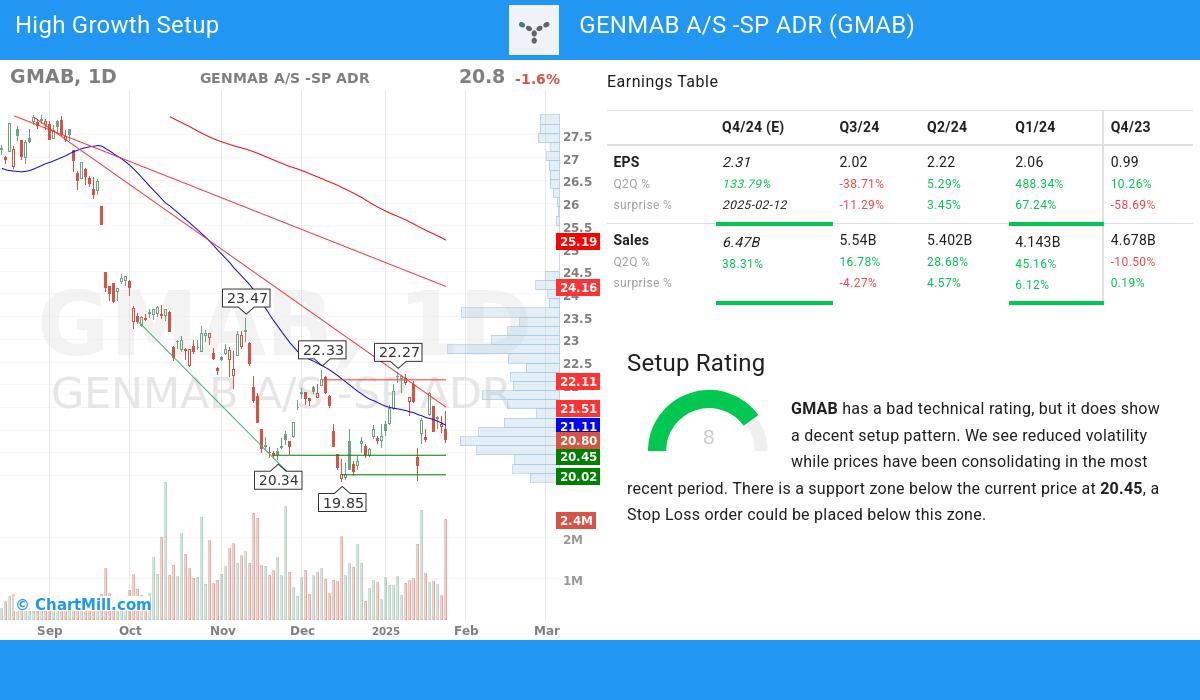Image resolution: width=1200 pixels, height=700 pixels.
Task: Select the 22.33 peak price label
Action: 323,350
